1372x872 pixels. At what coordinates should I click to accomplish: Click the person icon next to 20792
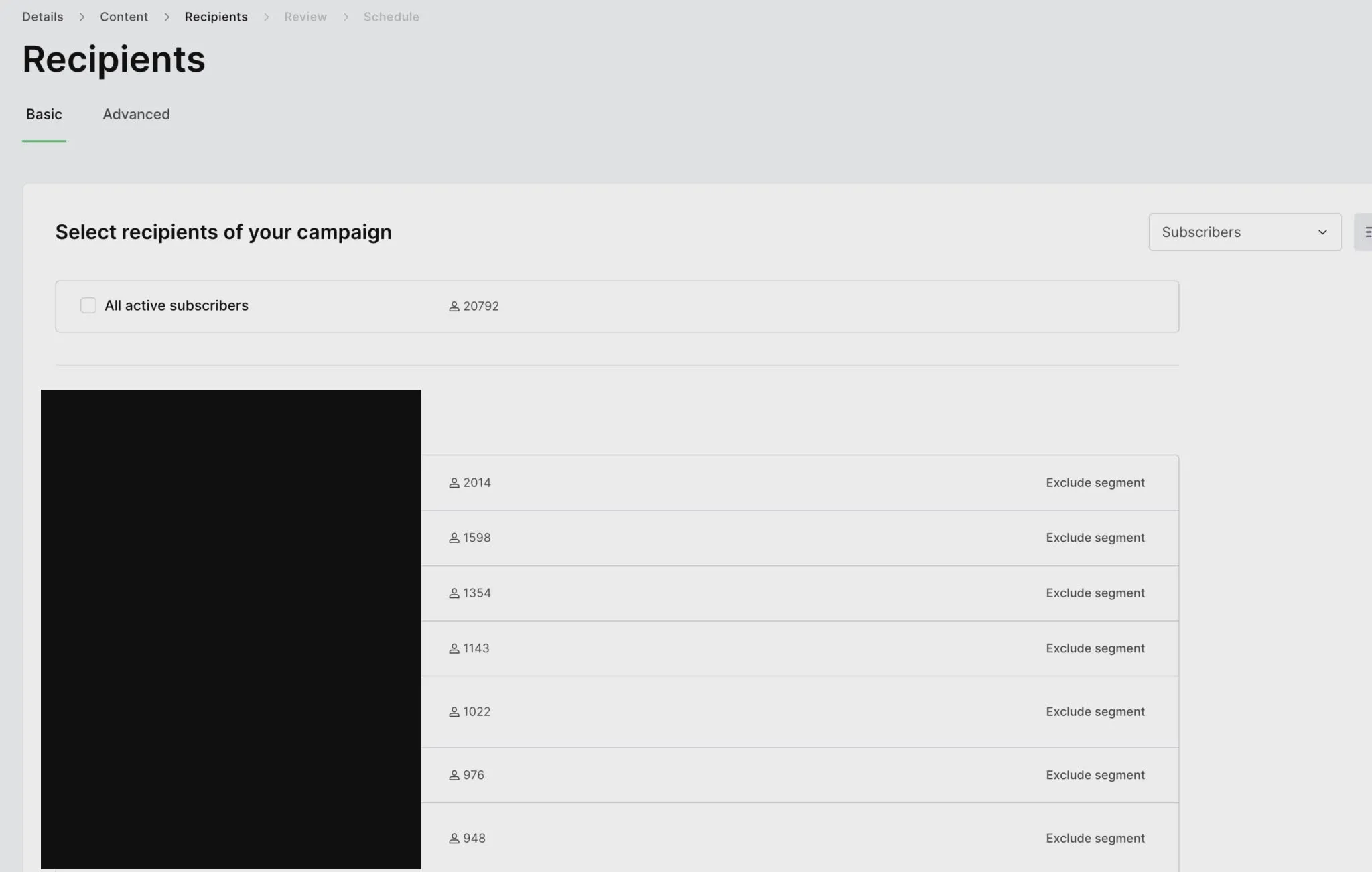pyautogui.click(x=454, y=306)
